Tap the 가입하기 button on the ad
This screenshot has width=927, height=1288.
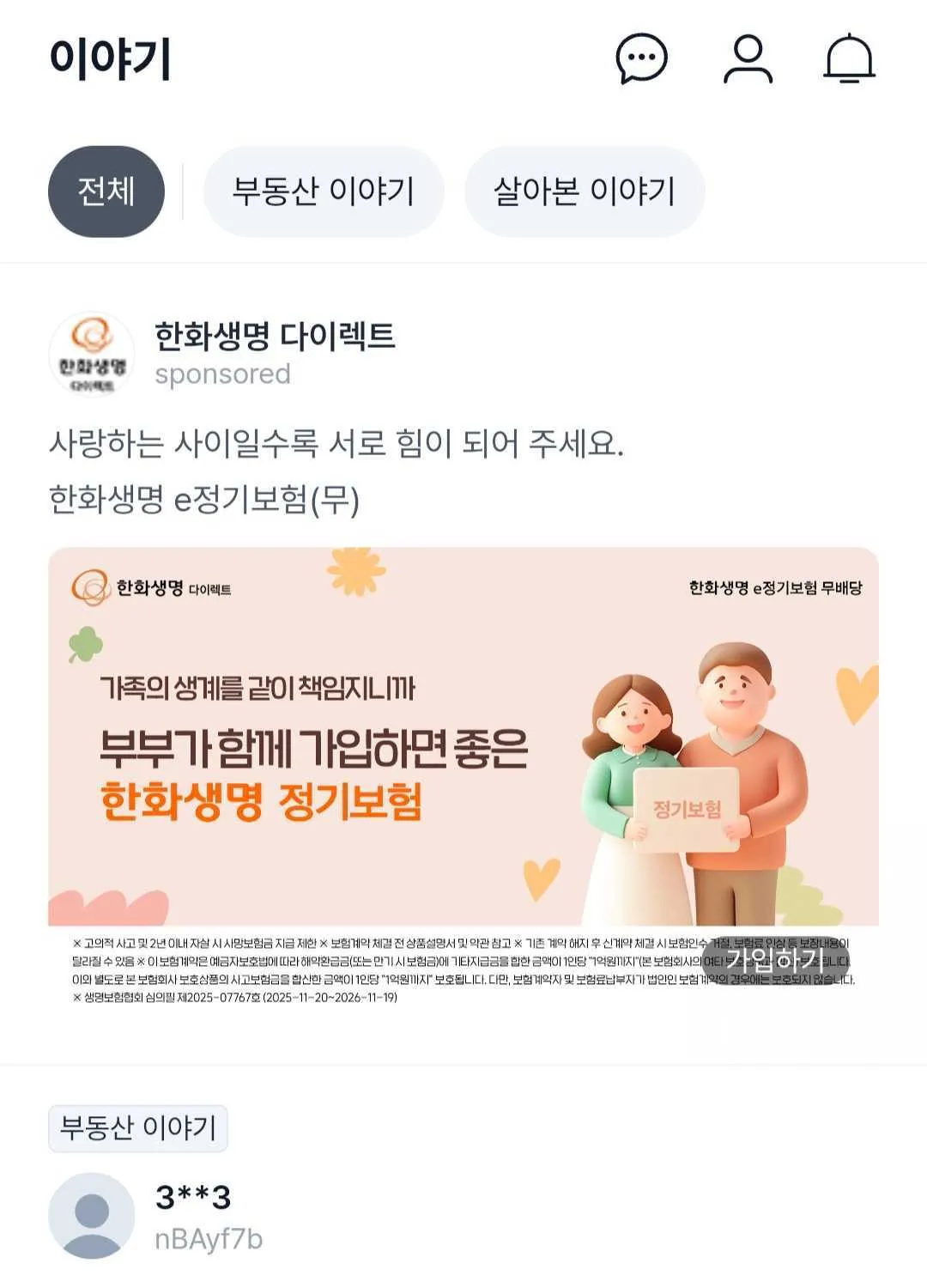coord(776,960)
